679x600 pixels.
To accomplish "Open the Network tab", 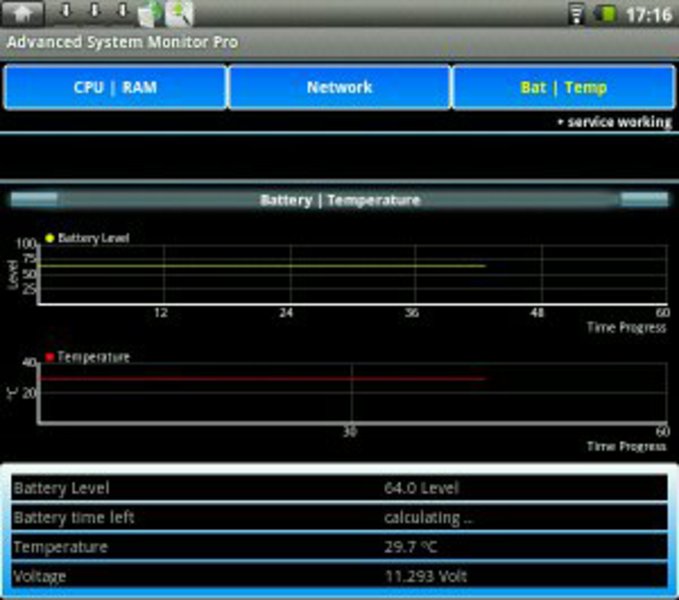I will 339,87.
